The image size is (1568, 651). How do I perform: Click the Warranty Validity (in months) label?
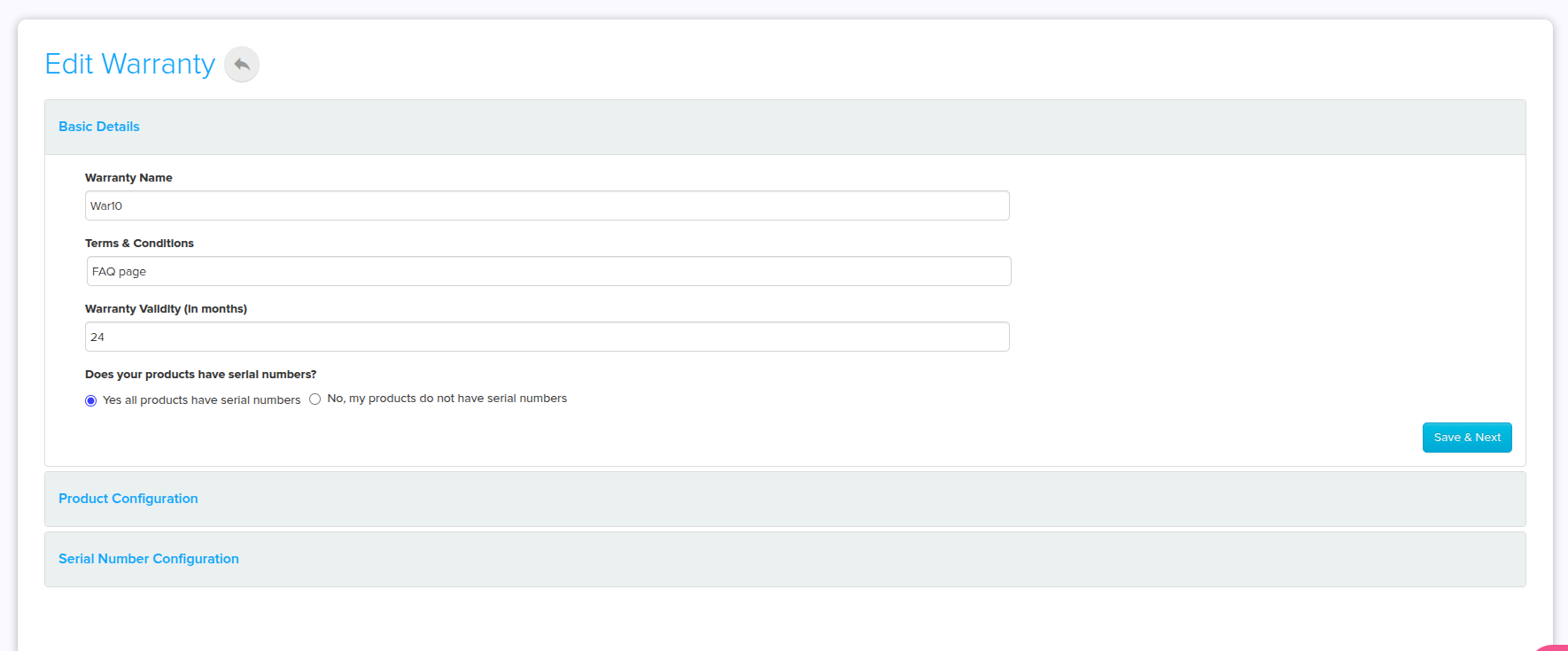click(x=166, y=309)
